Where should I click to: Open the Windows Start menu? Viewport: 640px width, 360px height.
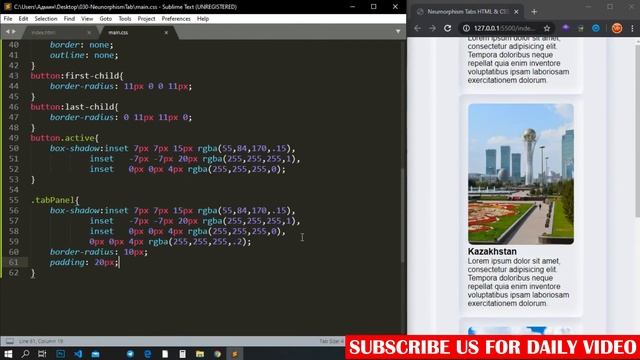(8, 354)
